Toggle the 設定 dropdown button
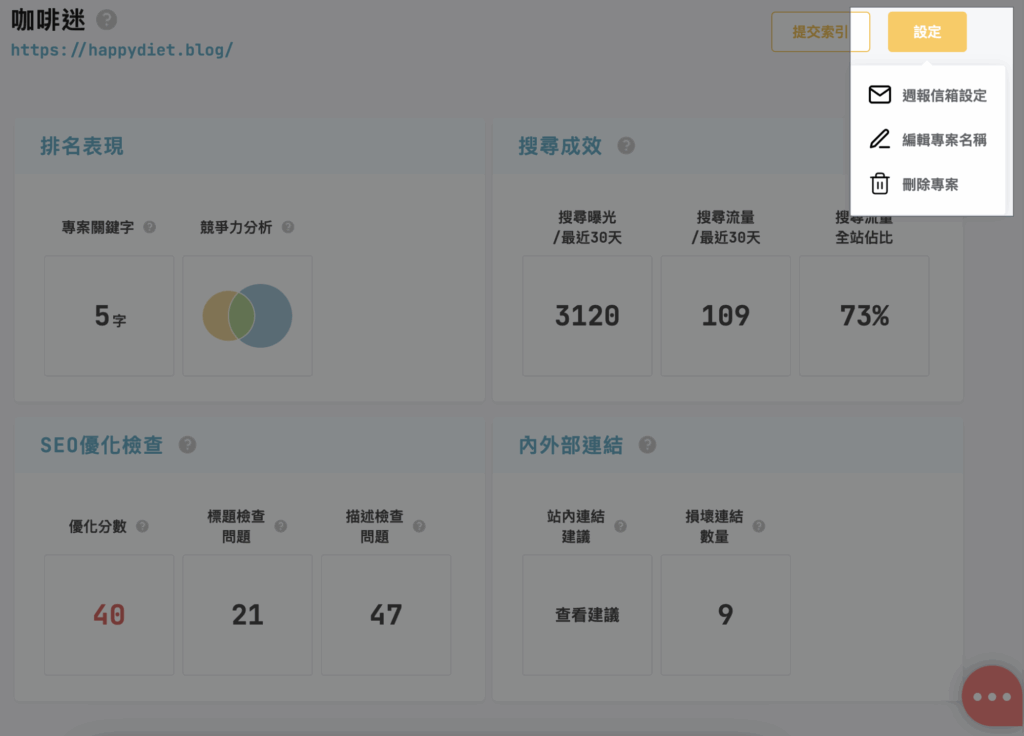The height and width of the screenshot is (736, 1024). point(927,32)
